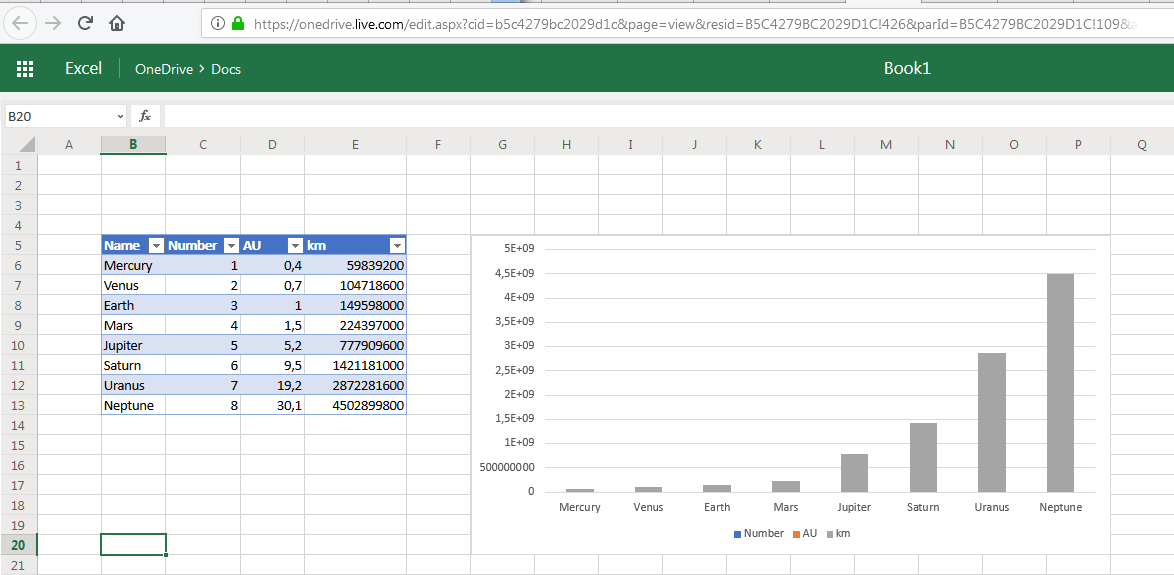Open the OneDrive breadcrumb link
This screenshot has width=1174, height=575.
164,69
